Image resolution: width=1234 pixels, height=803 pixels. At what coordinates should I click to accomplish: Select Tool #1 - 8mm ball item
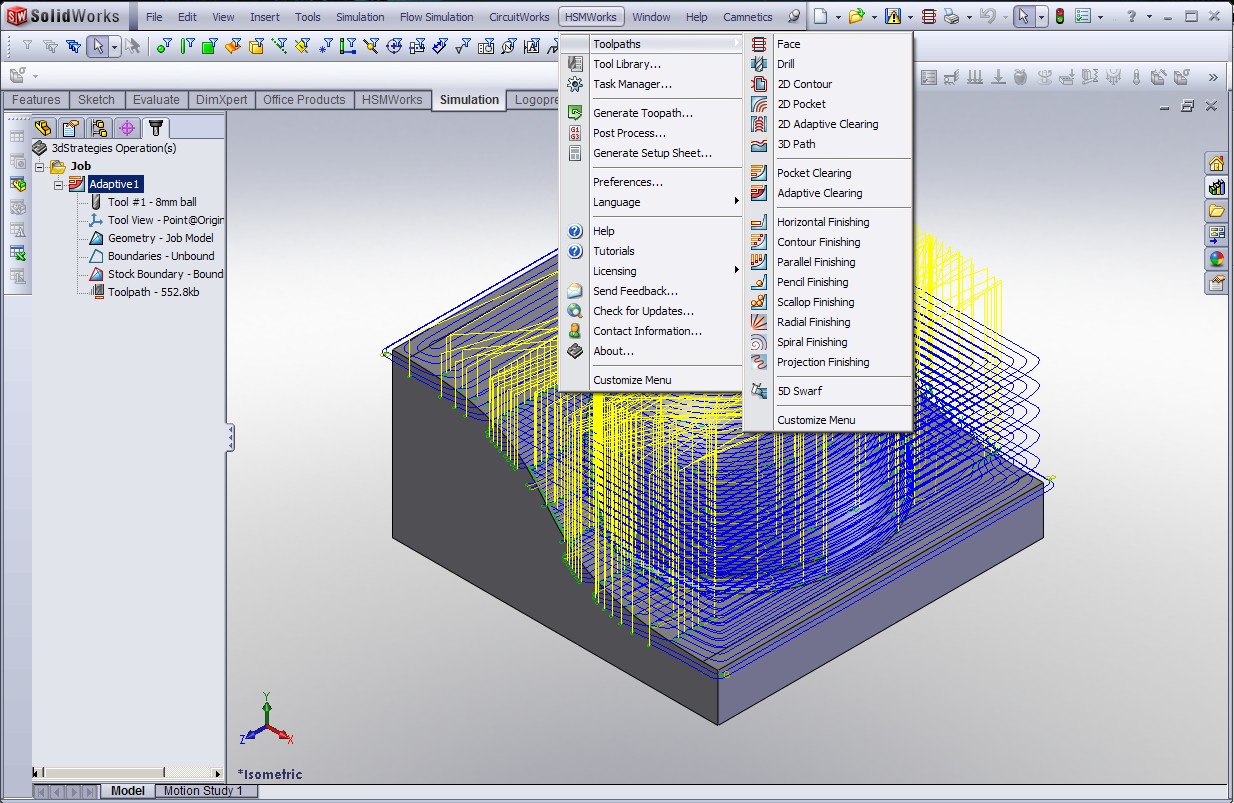152,202
